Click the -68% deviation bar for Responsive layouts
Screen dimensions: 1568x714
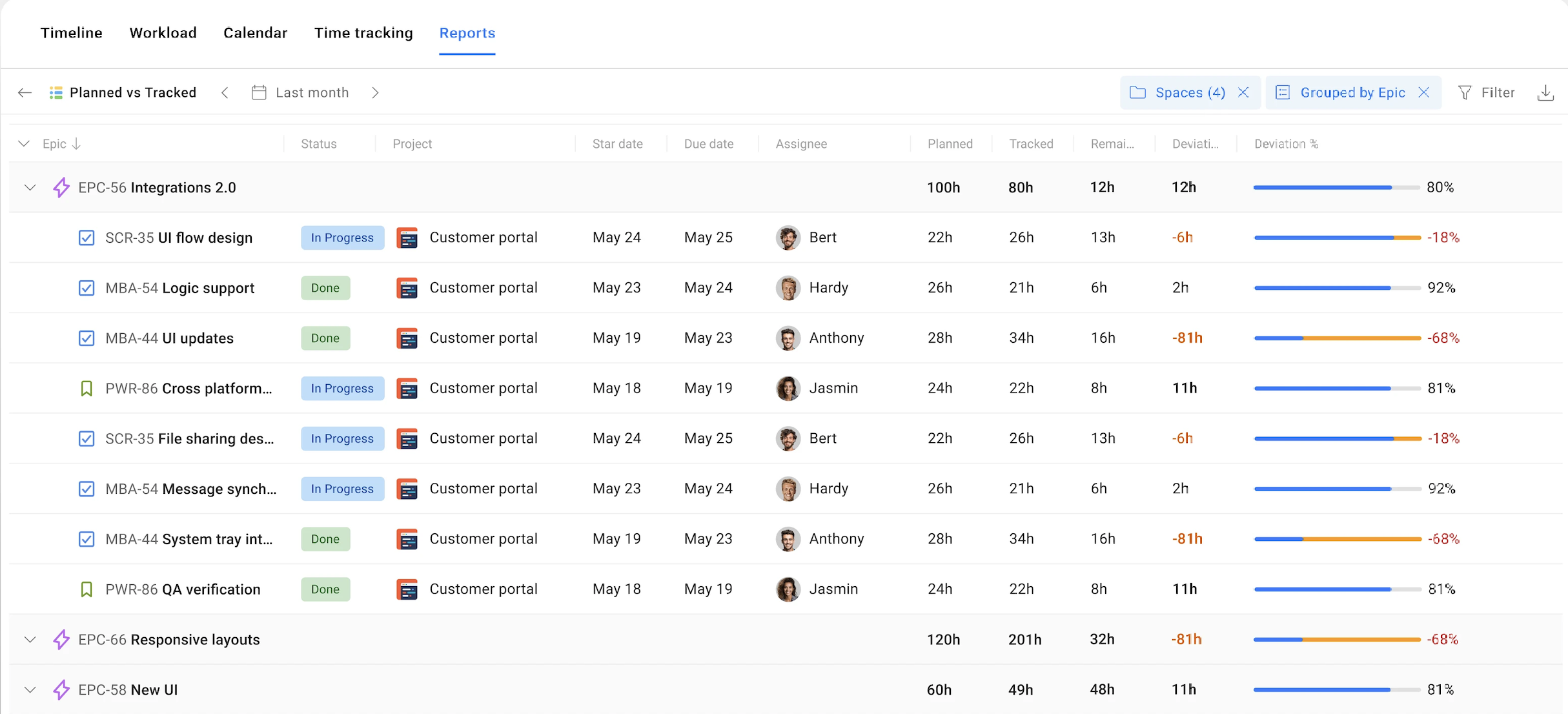click(x=1337, y=640)
